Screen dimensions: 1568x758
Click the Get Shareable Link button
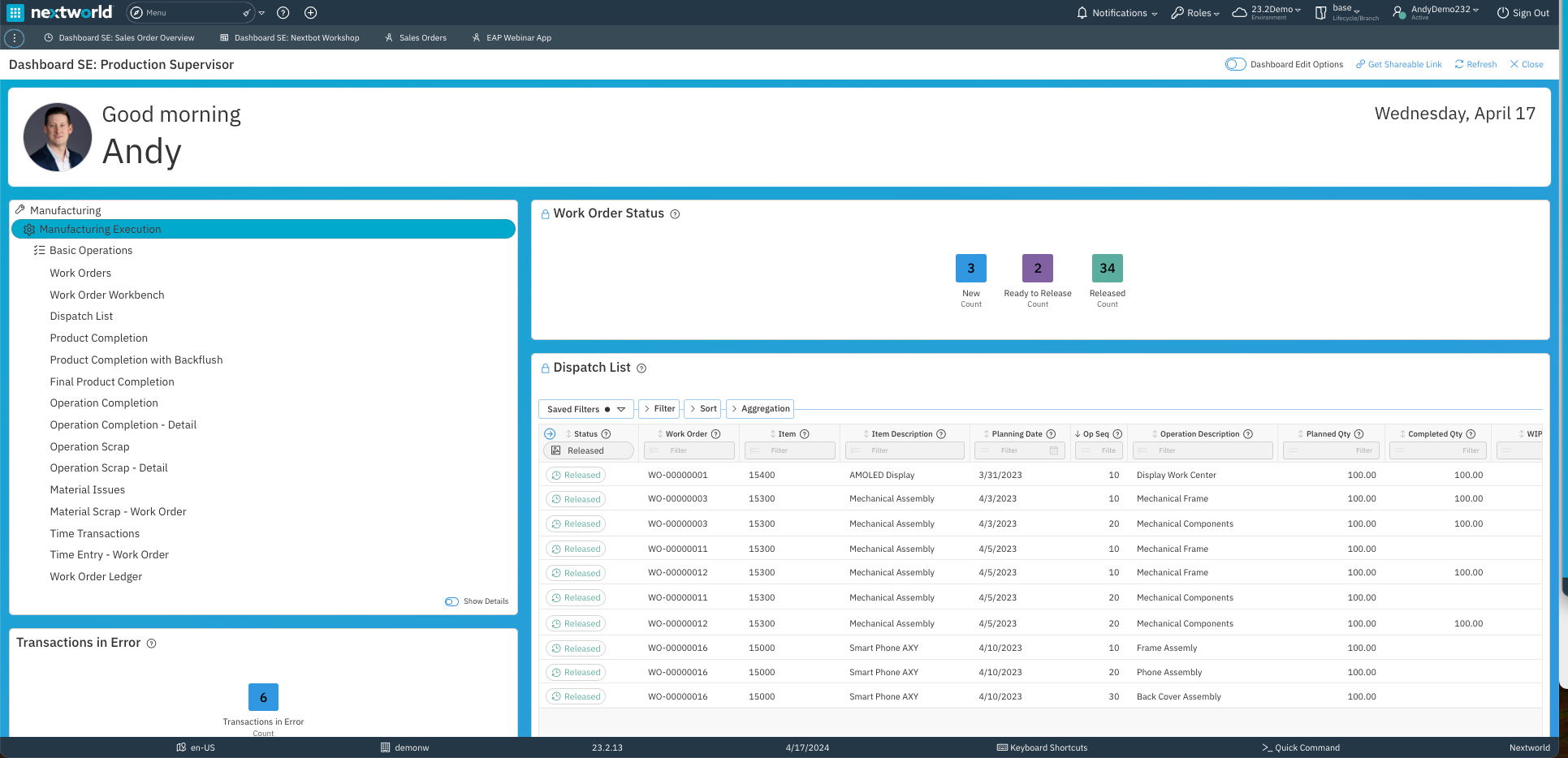(x=1398, y=64)
